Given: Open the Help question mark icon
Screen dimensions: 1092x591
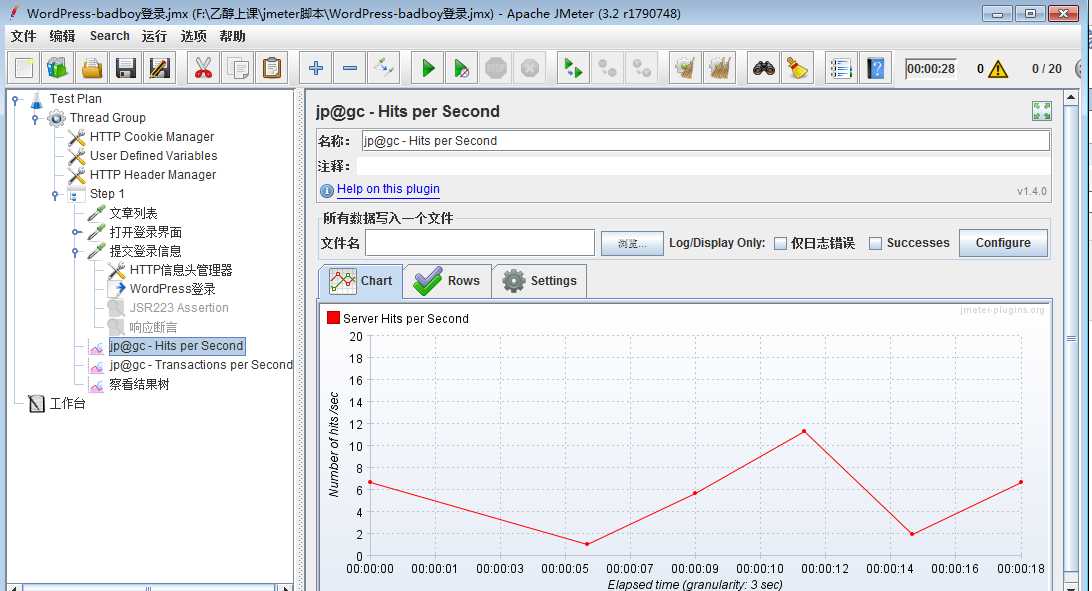Looking at the screenshot, I should point(875,68).
